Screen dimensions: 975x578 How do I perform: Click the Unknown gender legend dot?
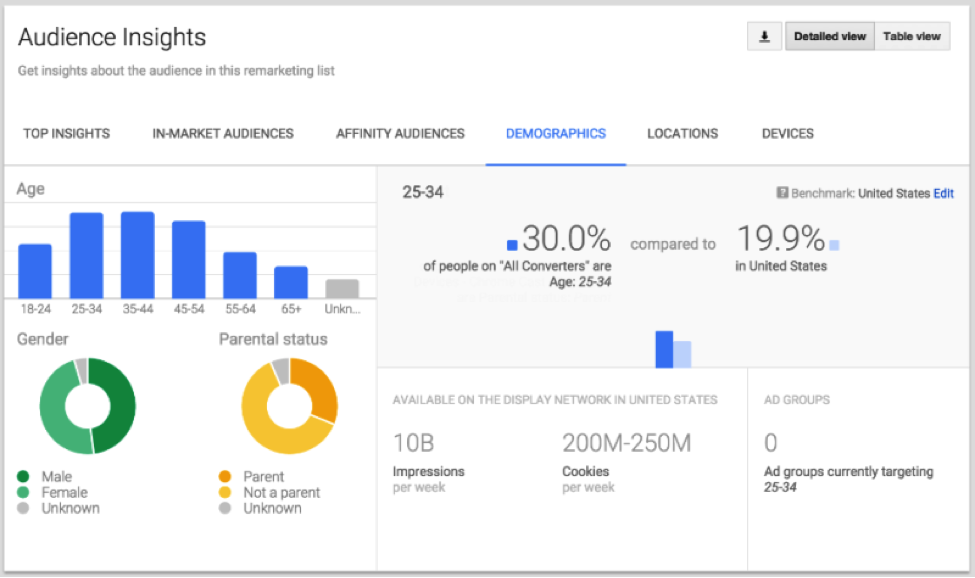pyautogui.click(x=23, y=508)
